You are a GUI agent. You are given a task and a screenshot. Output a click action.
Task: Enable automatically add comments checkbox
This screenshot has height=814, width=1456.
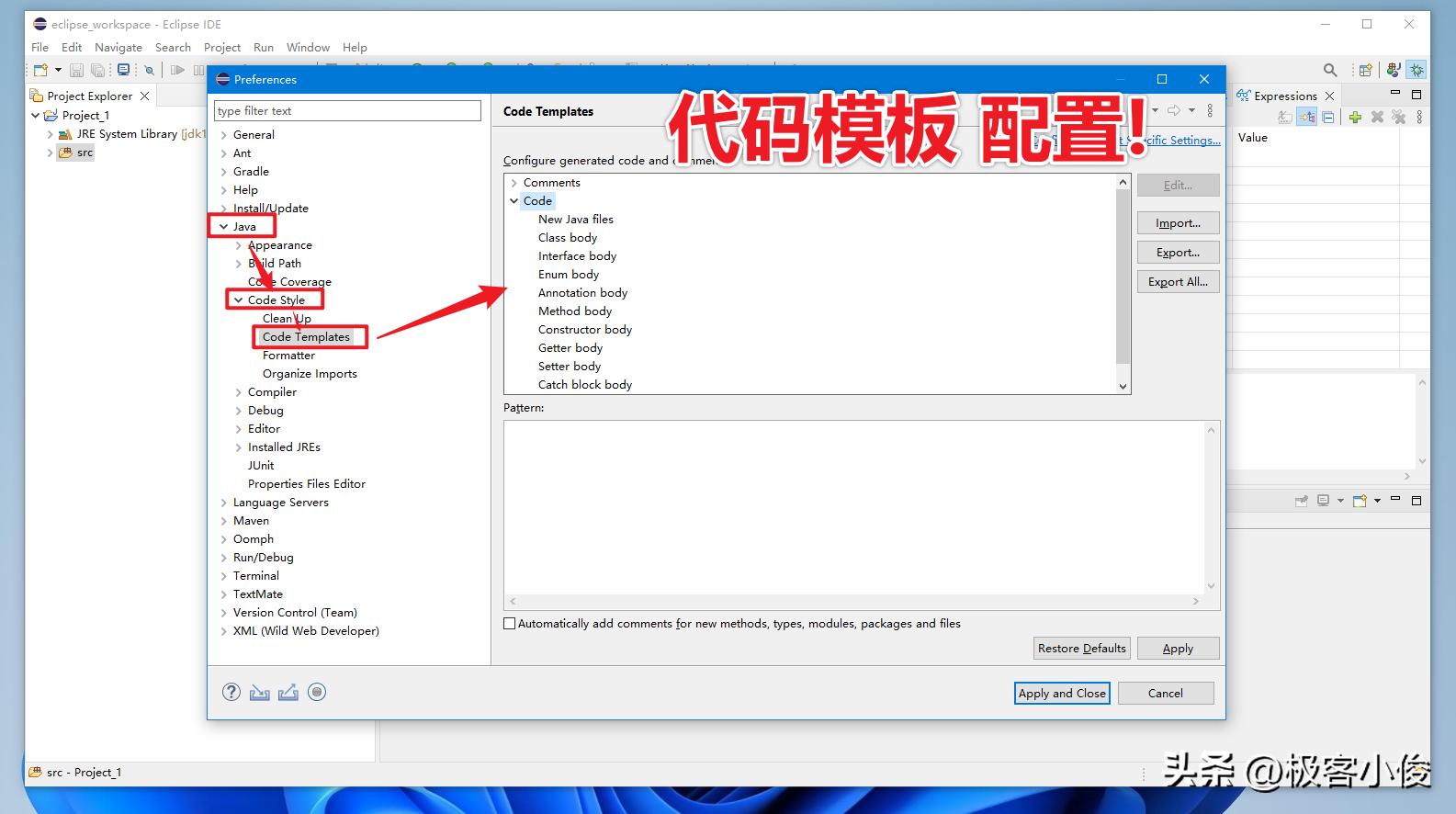pyautogui.click(x=510, y=623)
